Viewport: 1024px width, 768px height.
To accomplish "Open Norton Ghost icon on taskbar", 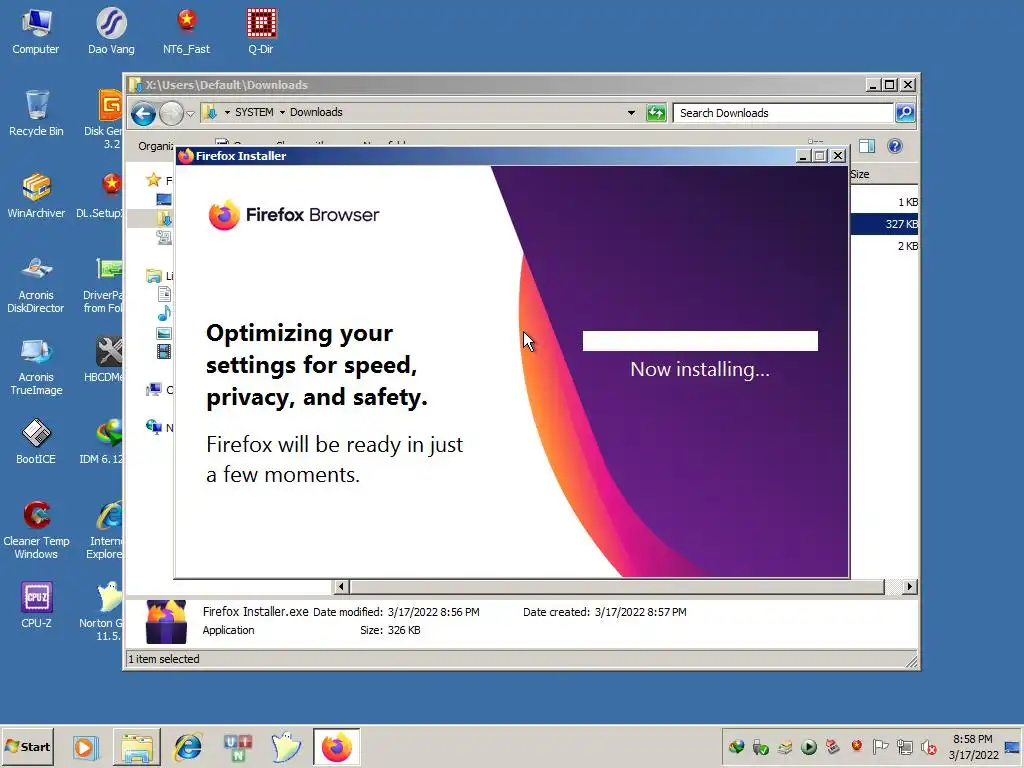I will coord(286,746).
